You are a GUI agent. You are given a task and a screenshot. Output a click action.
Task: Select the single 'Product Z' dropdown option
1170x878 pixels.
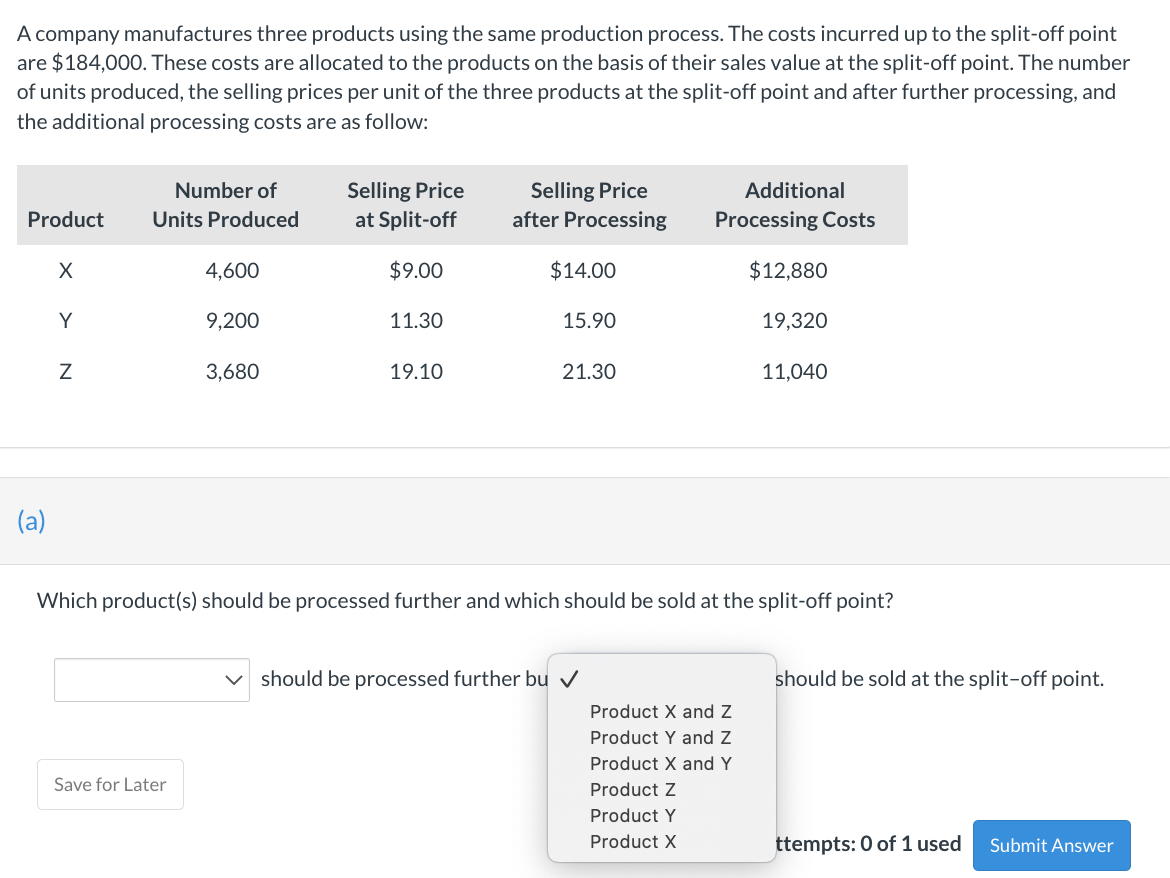point(633,790)
